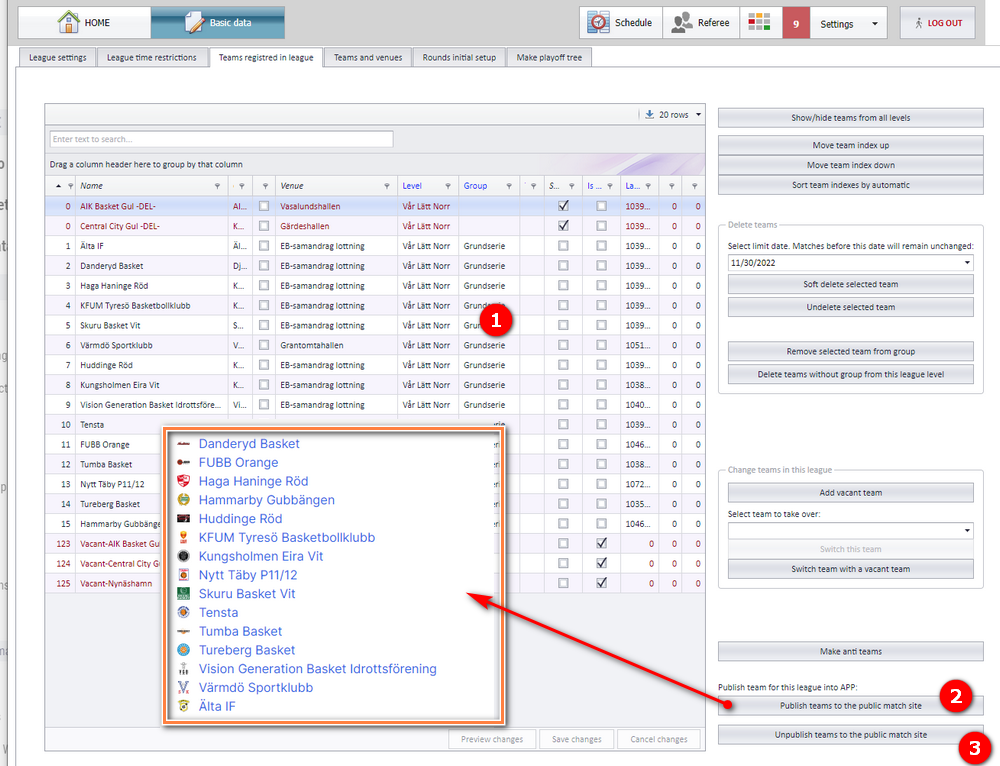The height and width of the screenshot is (766, 1000).
Task: Click the Älta IF team logo
Action: (x=184, y=706)
